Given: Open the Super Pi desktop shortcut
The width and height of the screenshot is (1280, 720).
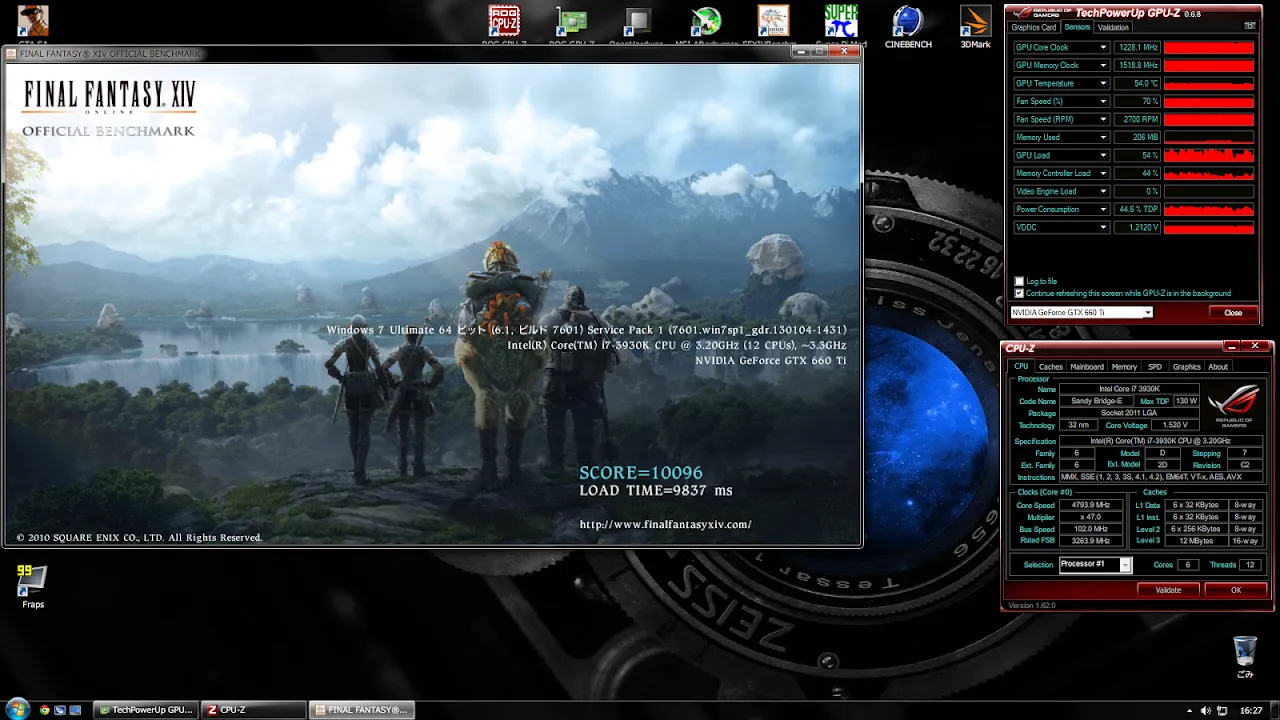Looking at the screenshot, I should click(840, 24).
